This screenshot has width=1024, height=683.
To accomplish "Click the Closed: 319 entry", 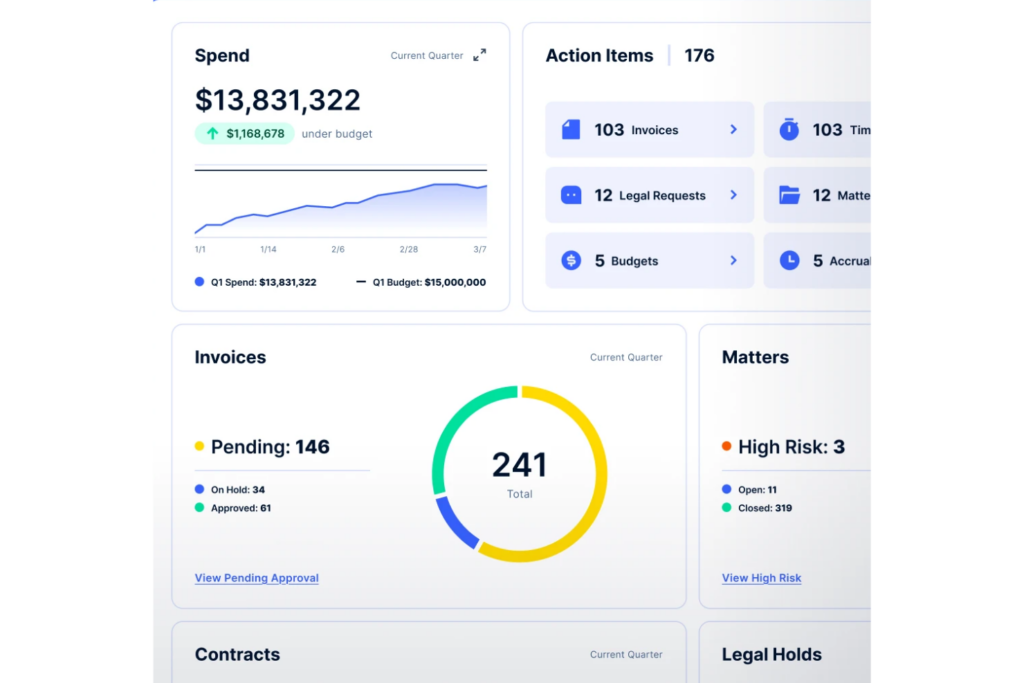I will click(765, 508).
